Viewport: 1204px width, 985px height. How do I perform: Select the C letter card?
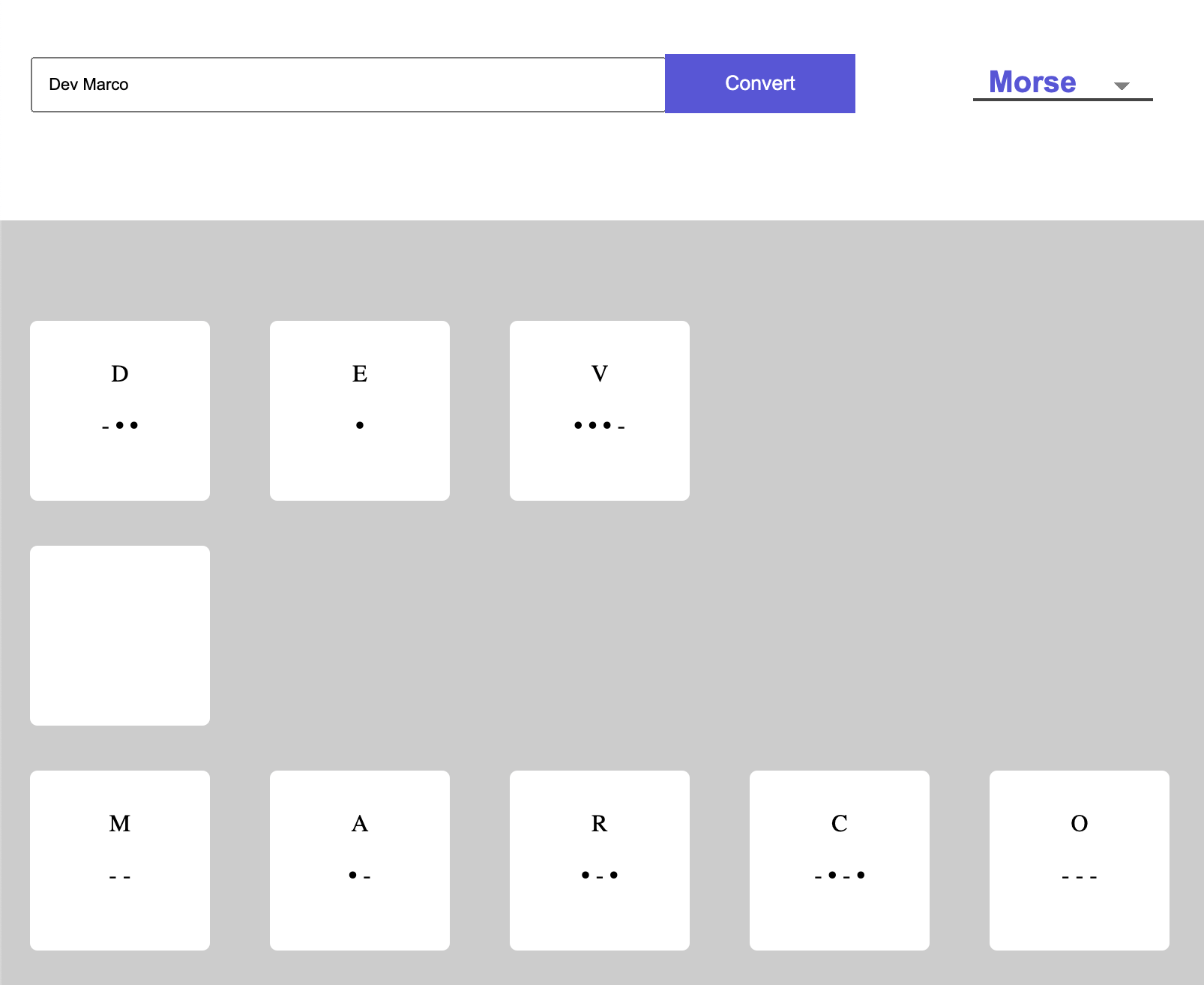point(840,860)
